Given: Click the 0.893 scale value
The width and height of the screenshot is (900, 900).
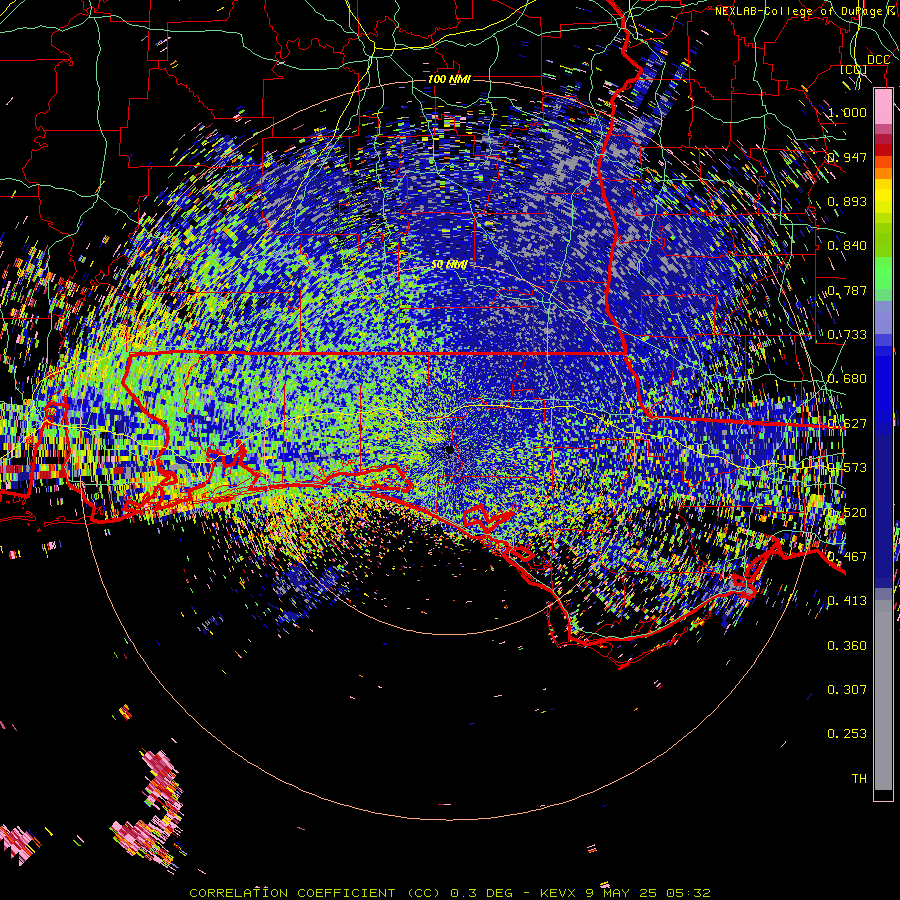Looking at the screenshot, I should [847, 201].
